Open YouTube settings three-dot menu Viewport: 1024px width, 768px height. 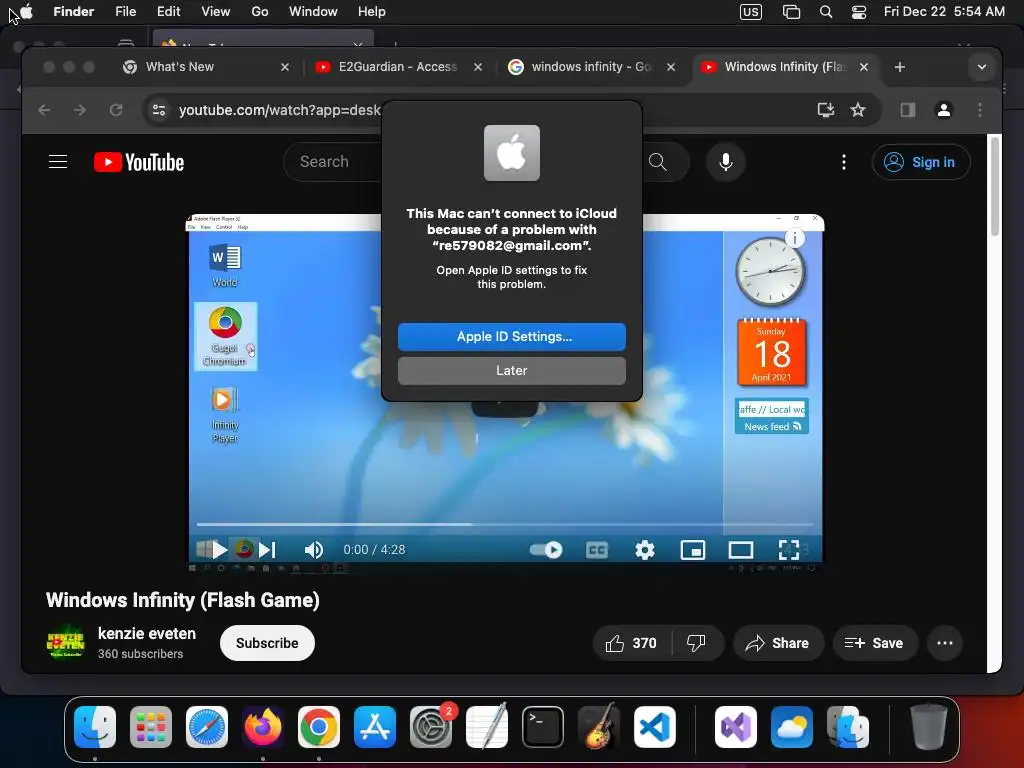(x=844, y=162)
